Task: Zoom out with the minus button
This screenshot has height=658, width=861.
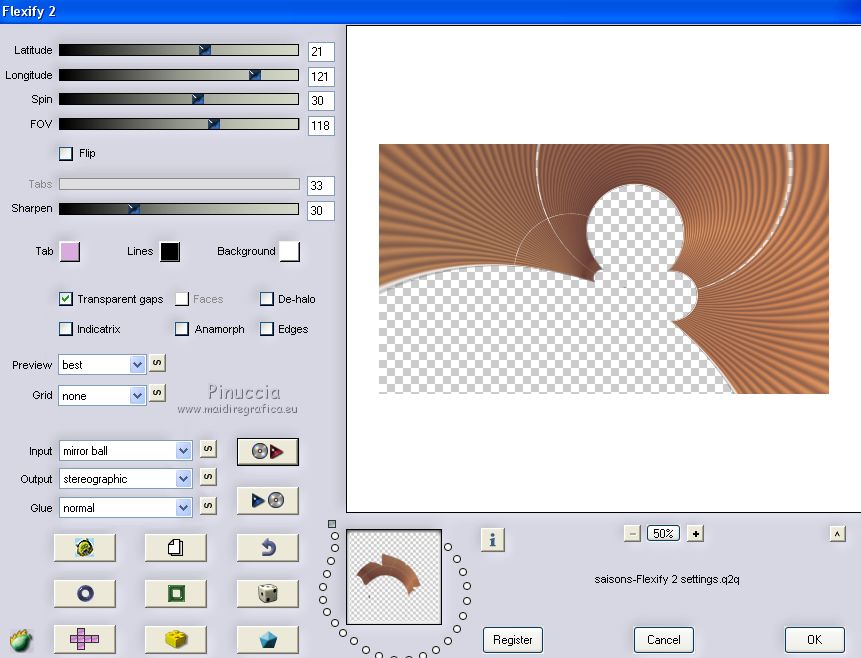Action: click(x=632, y=533)
